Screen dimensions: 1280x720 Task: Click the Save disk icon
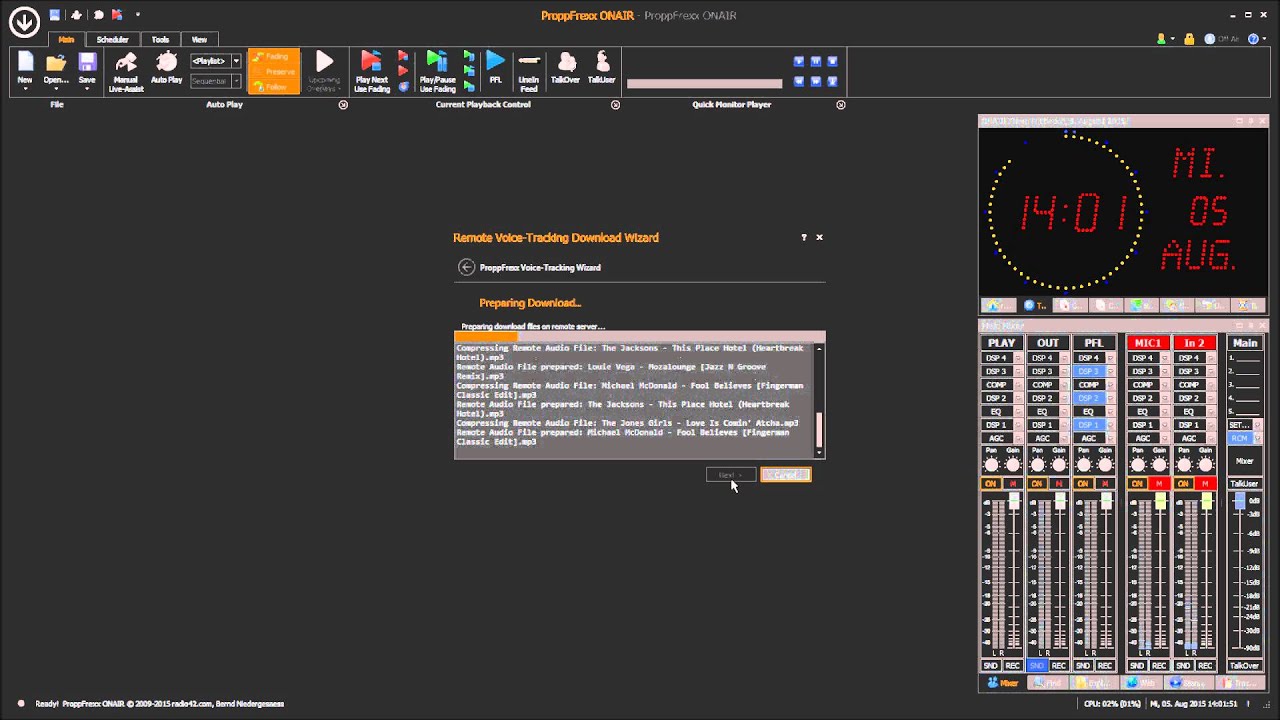(x=87, y=62)
